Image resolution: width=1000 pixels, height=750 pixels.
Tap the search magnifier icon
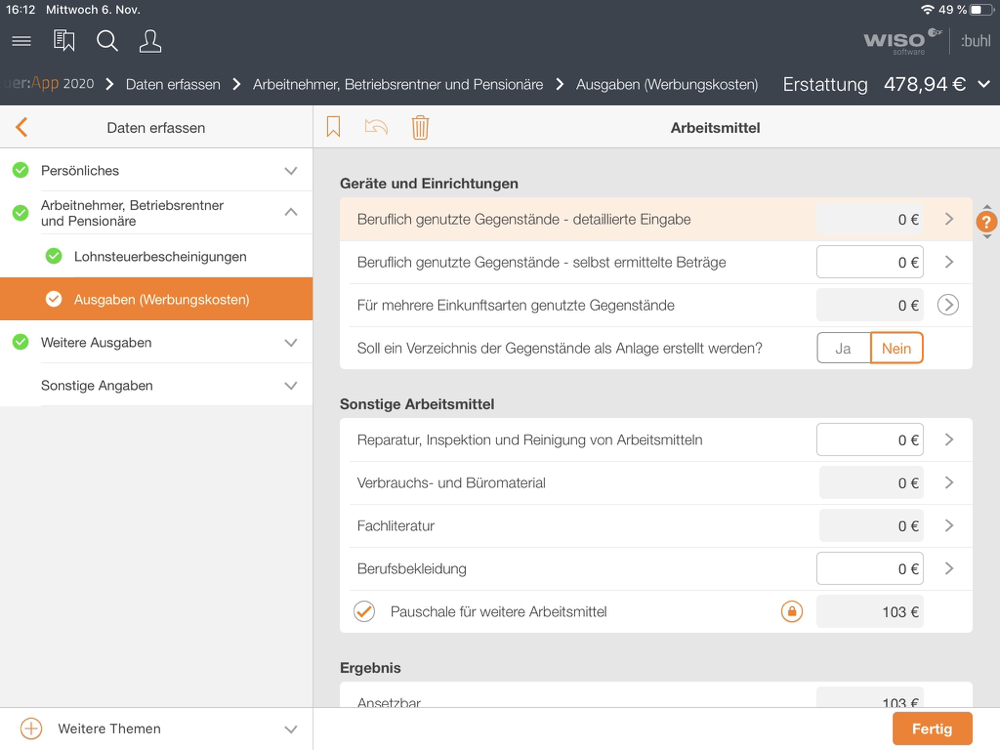pos(107,41)
